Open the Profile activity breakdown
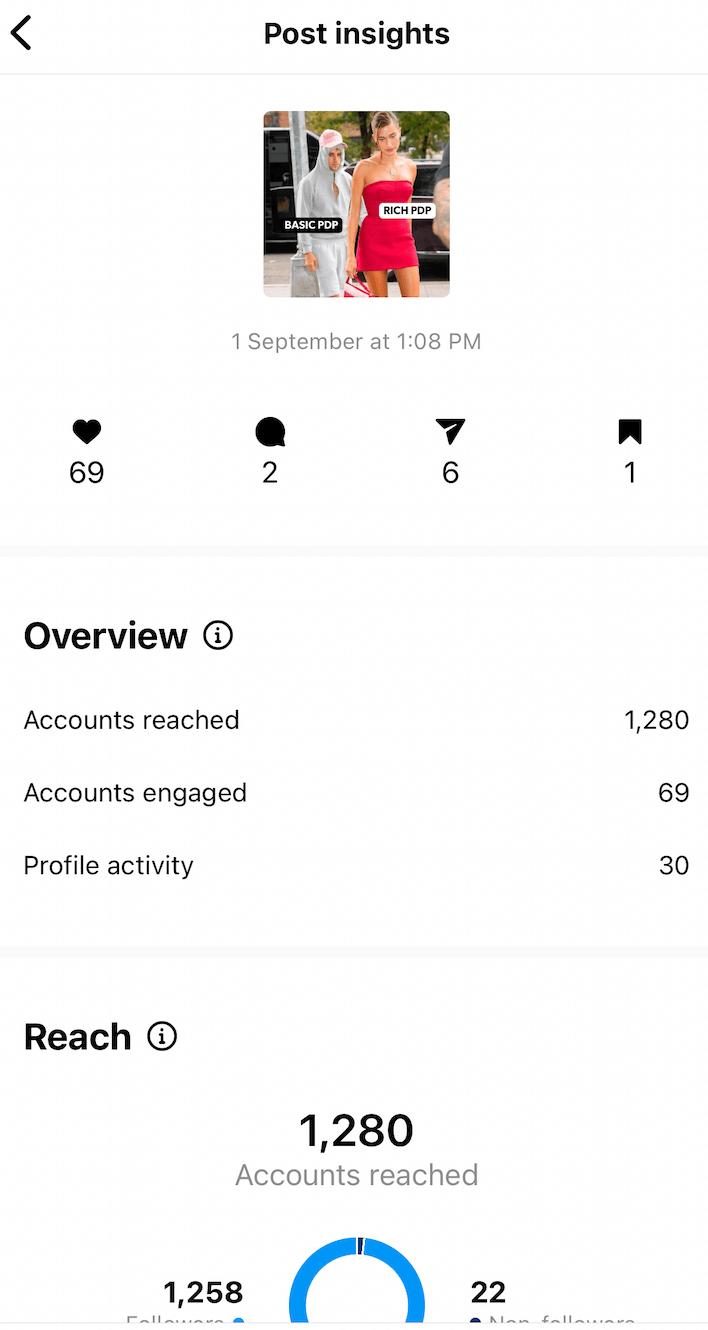This screenshot has height=1330, width=708. pos(354,865)
